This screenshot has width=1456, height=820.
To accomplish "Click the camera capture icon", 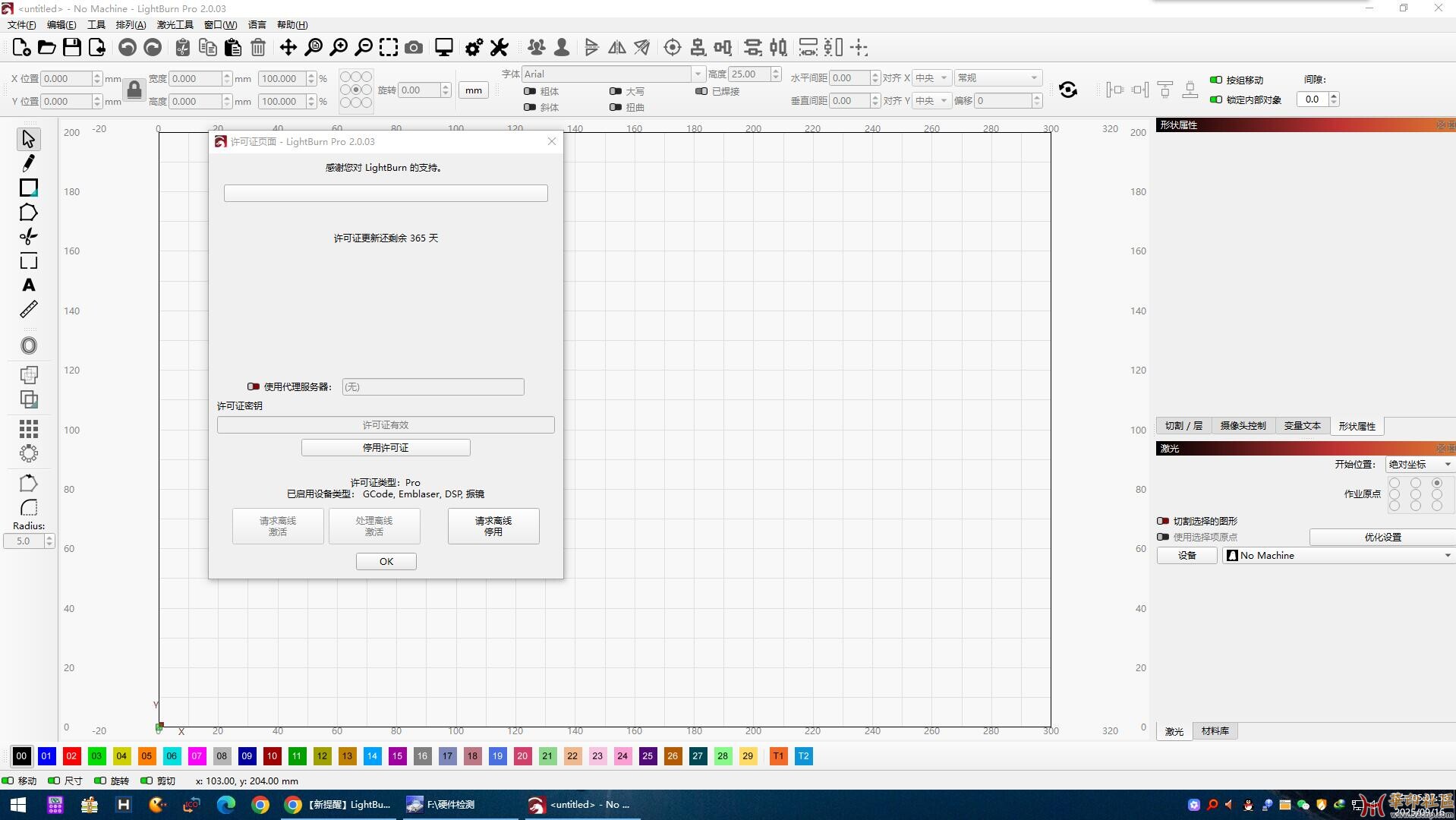I will 414,48.
